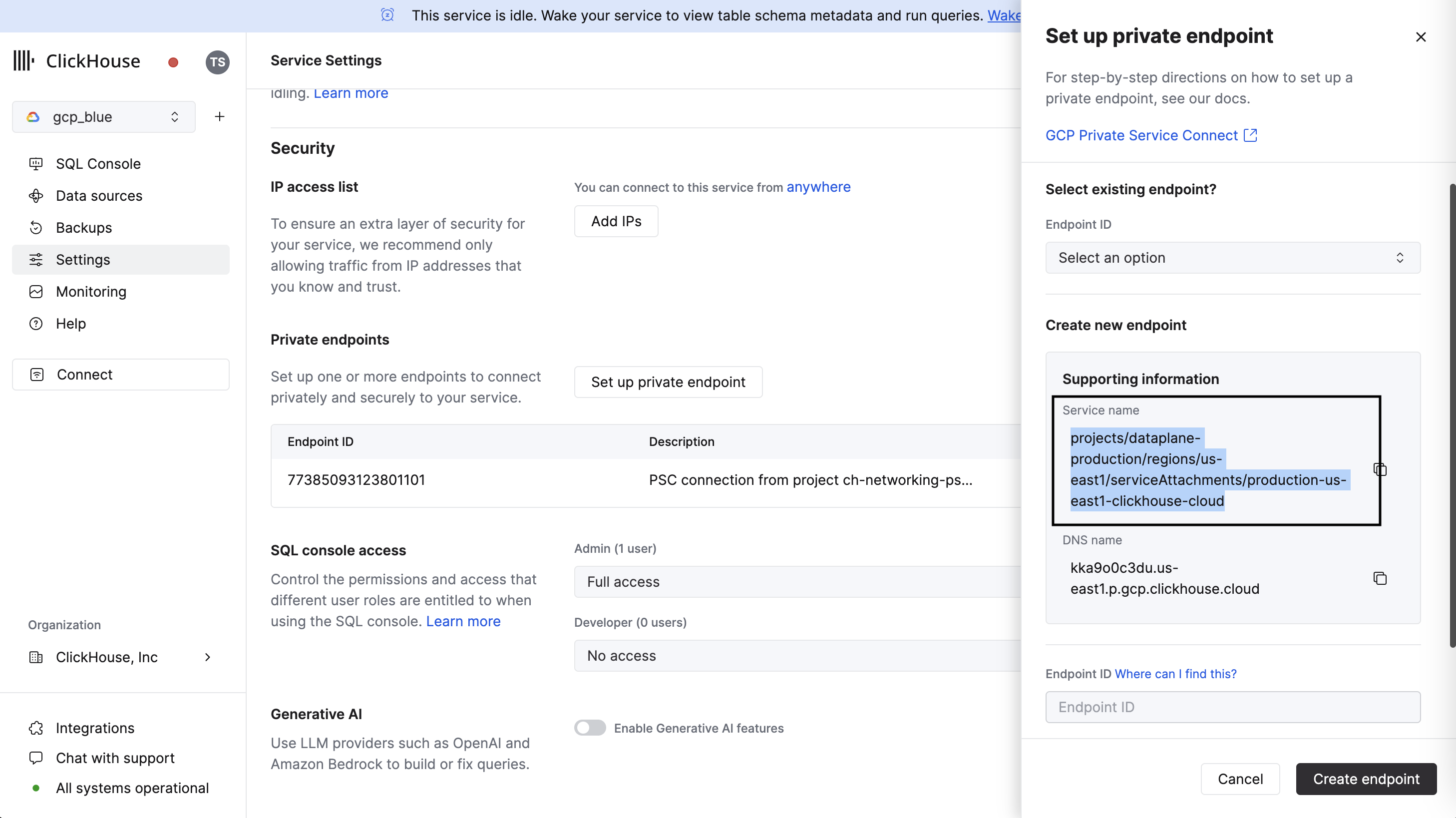This screenshot has height=818, width=1456.
Task: Click the ClickHouse logo icon
Action: (24, 60)
